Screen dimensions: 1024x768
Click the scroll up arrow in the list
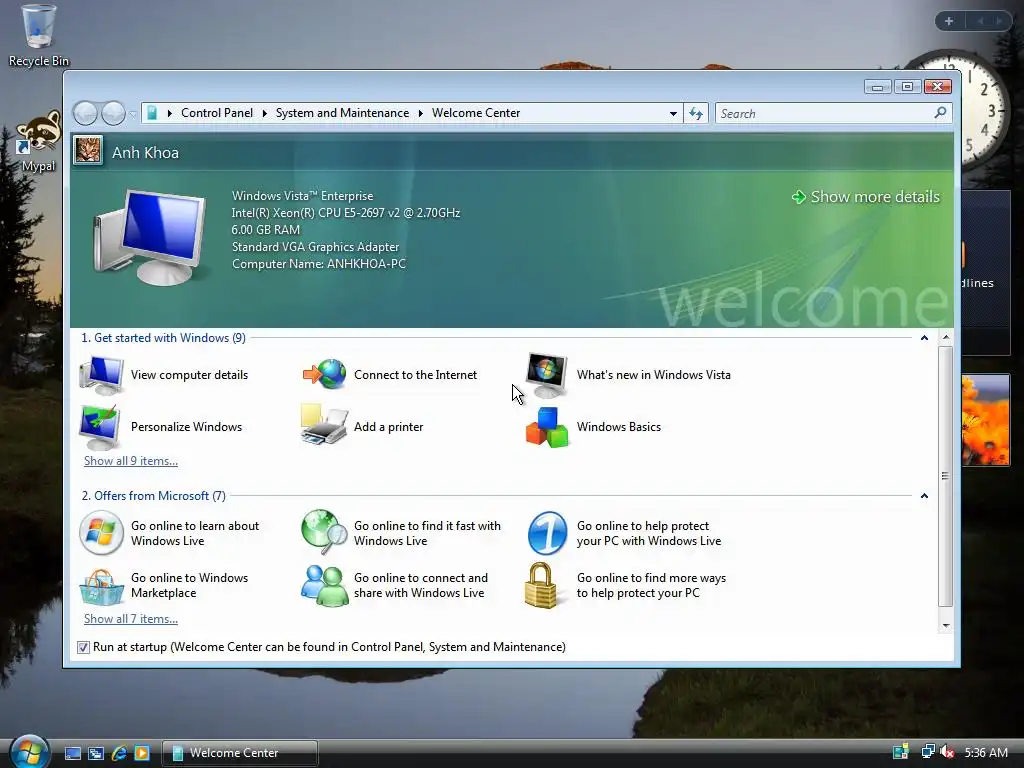(x=945, y=338)
